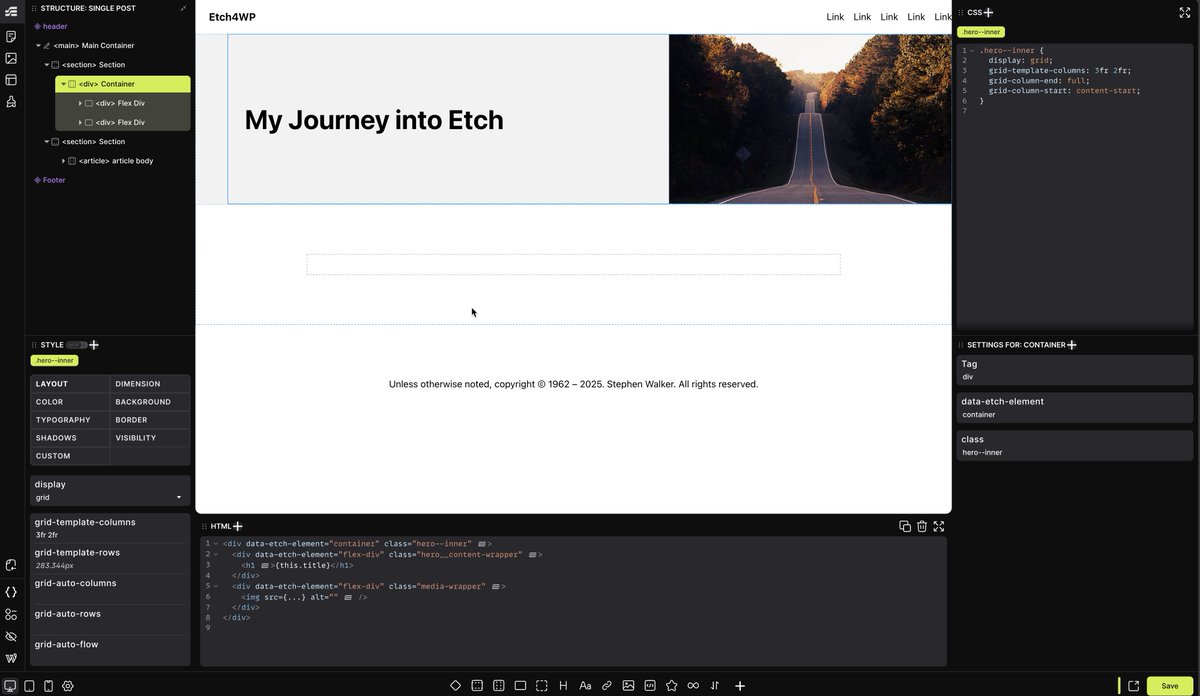Viewport: 1200px width, 696px height.
Task: Edit the grid-template-columns field
Action: 110,528
